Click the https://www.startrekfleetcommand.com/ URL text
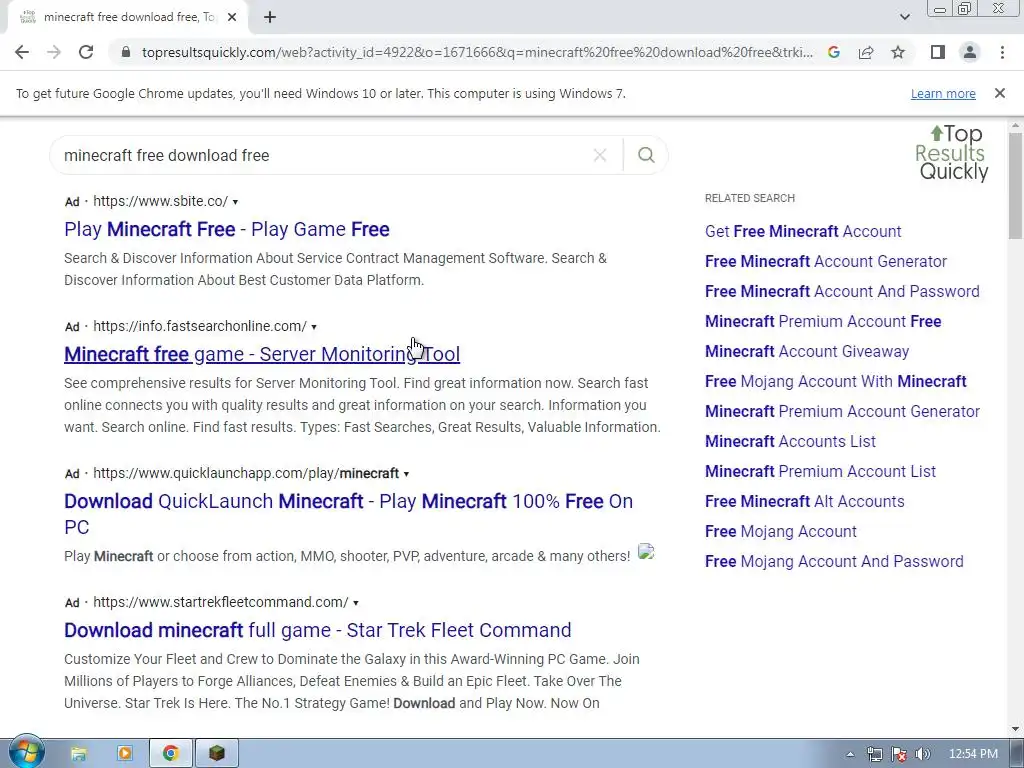The image size is (1024, 768). [221, 602]
